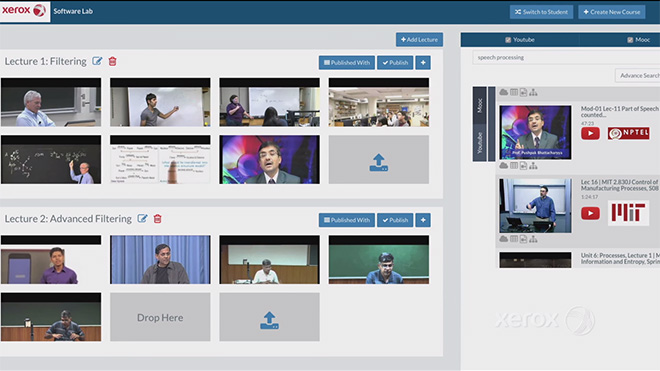
Task: Click cloud icon above the Mod-01 Lec-11 thumbnail
Action: [x=503, y=92]
